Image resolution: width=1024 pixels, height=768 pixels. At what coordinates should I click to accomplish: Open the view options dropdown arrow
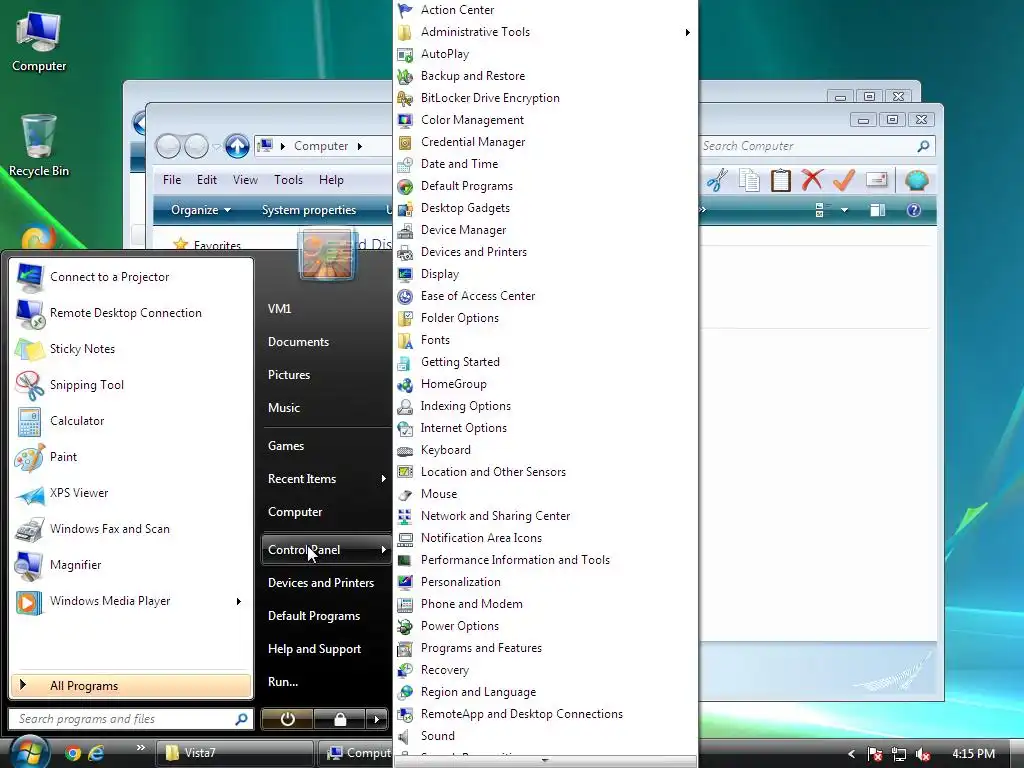click(x=844, y=210)
